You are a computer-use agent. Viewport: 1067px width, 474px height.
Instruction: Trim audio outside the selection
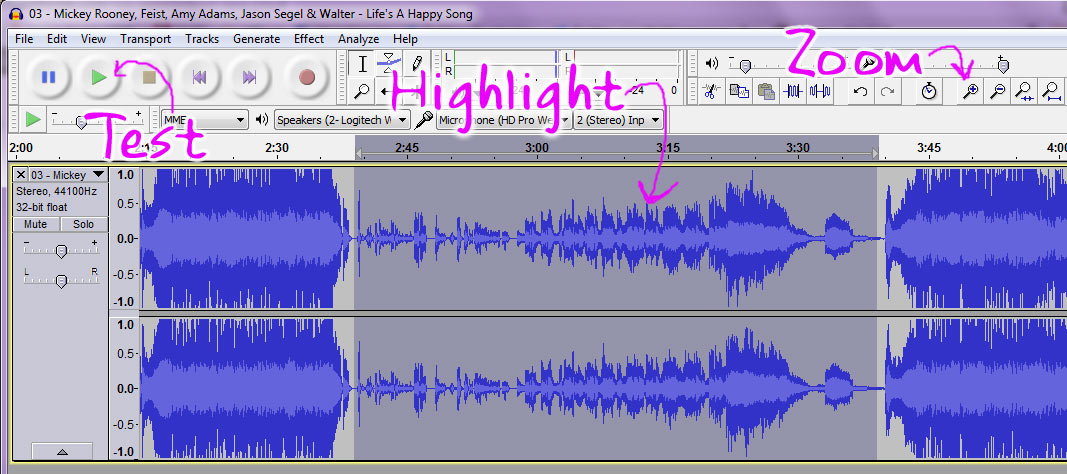click(x=793, y=90)
